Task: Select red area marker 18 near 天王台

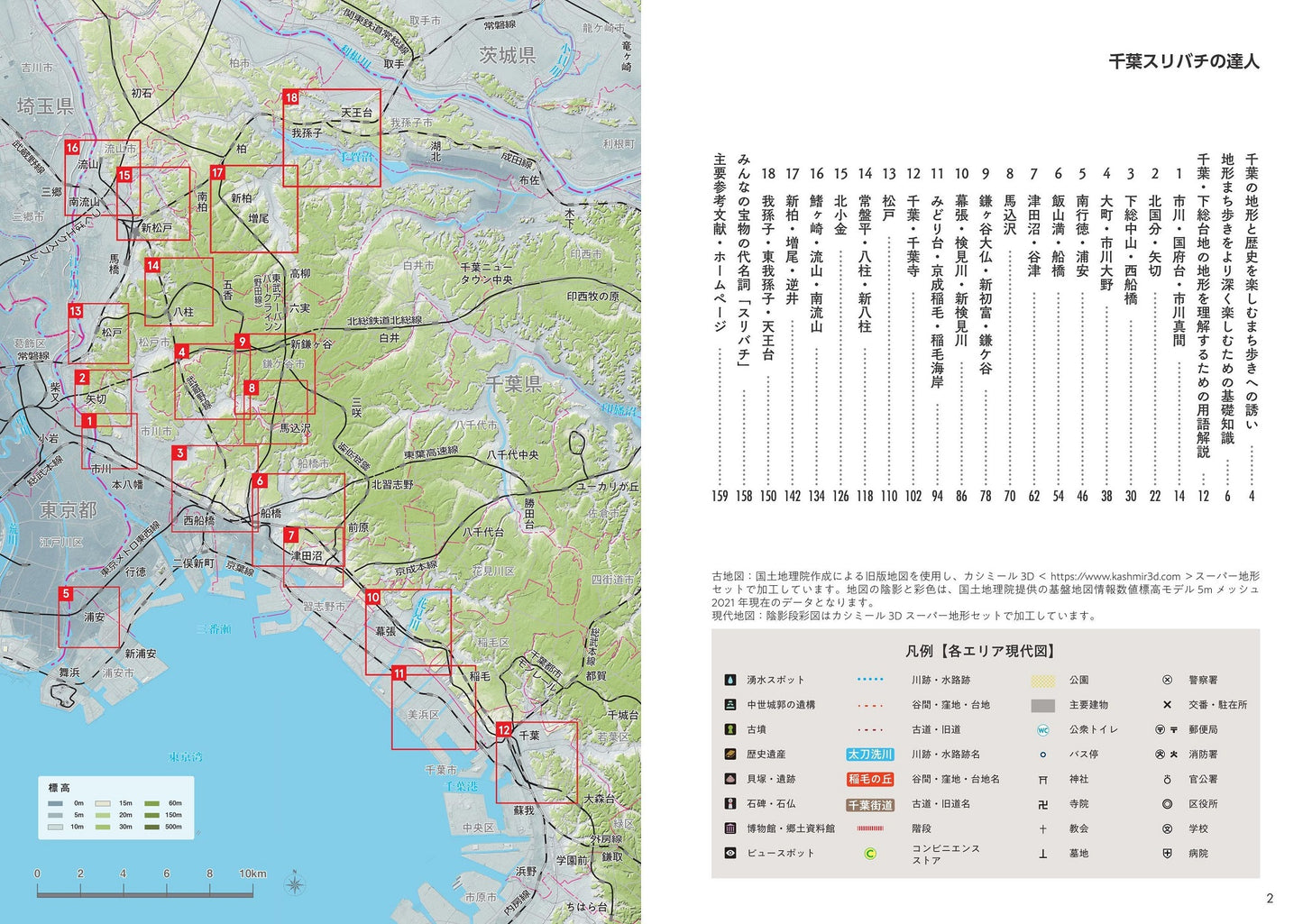Action: coord(290,97)
